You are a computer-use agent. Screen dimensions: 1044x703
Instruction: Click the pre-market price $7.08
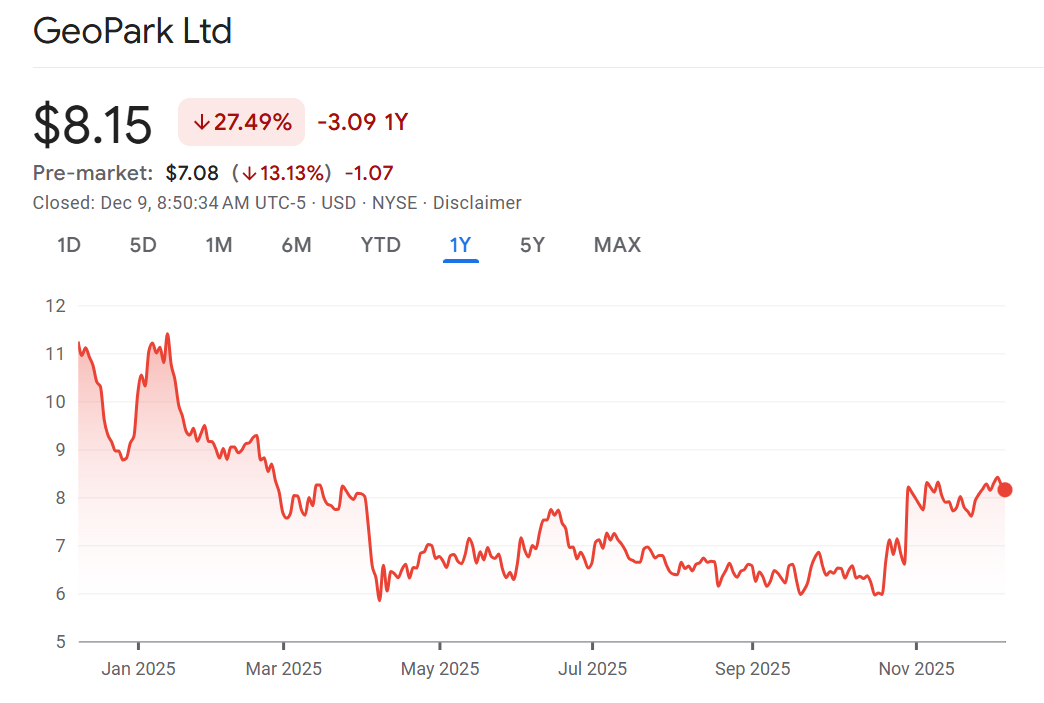192,173
